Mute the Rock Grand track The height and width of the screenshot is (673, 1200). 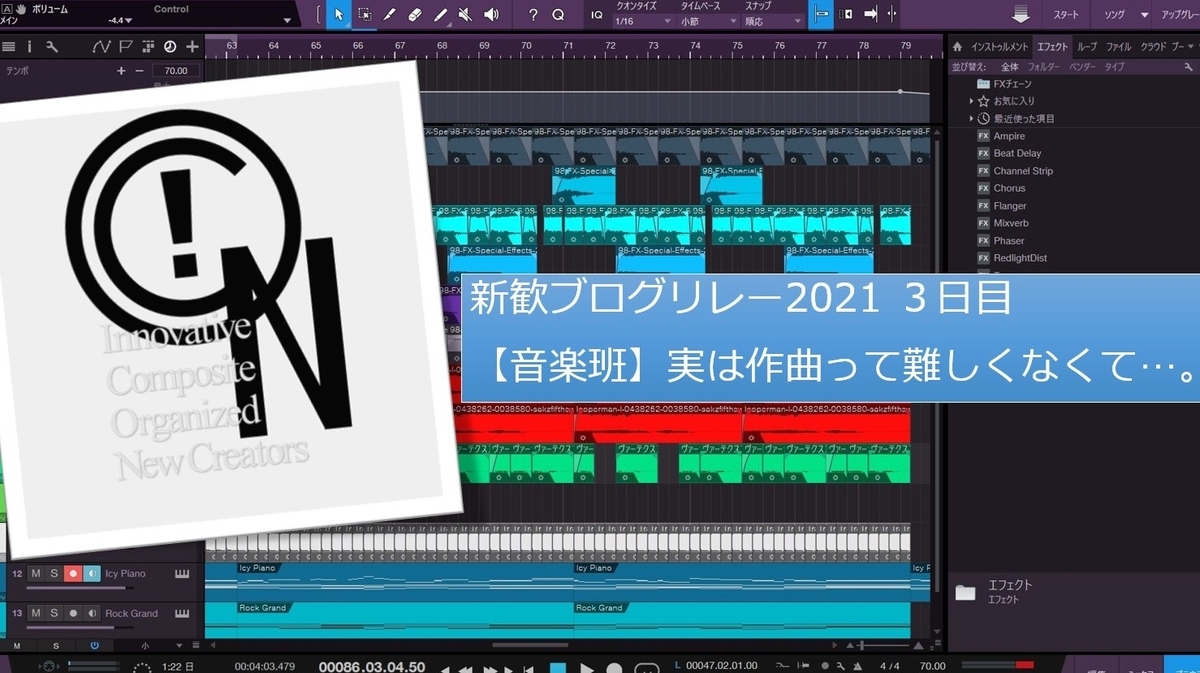(x=35, y=613)
